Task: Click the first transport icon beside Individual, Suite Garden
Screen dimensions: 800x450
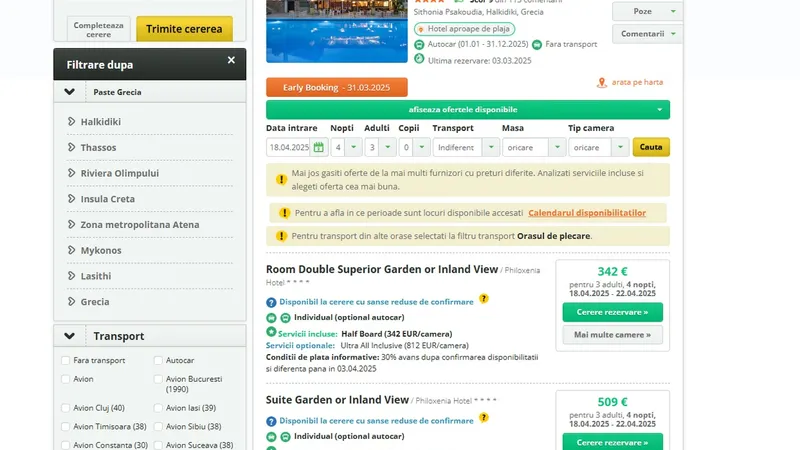Action: point(271,437)
